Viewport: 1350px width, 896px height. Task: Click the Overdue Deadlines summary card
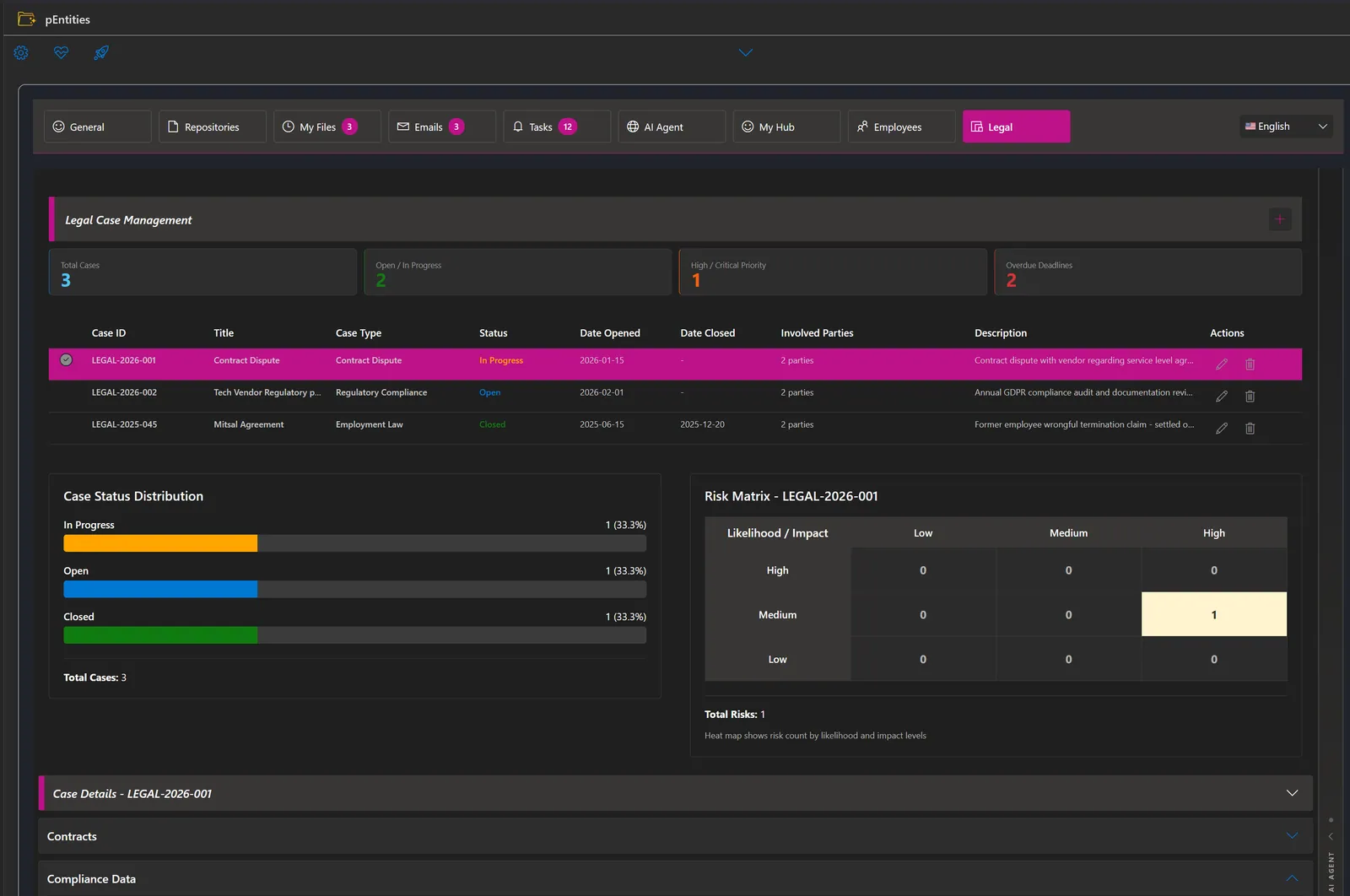(1147, 272)
